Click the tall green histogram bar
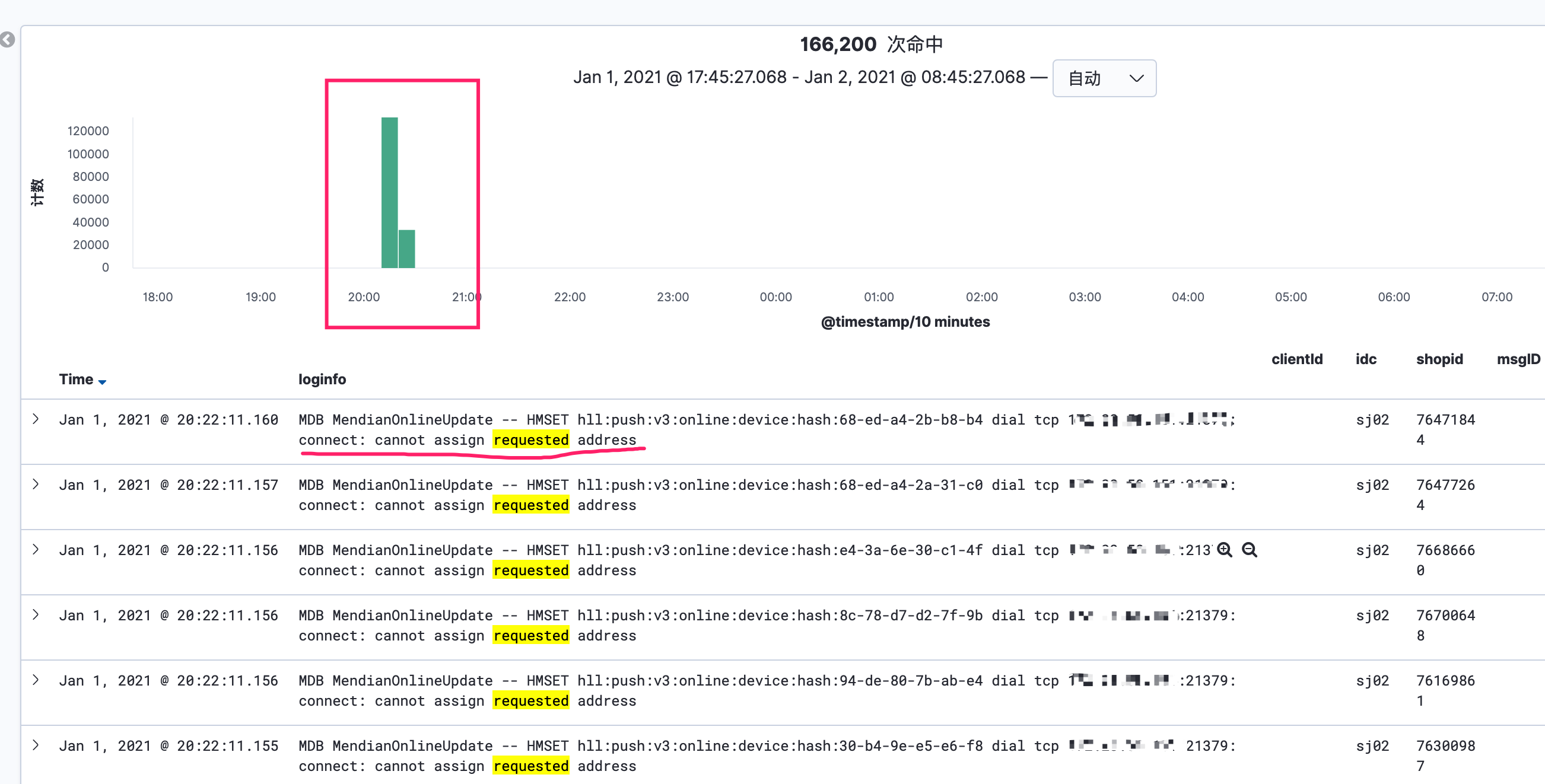1545x784 pixels. (x=389, y=192)
